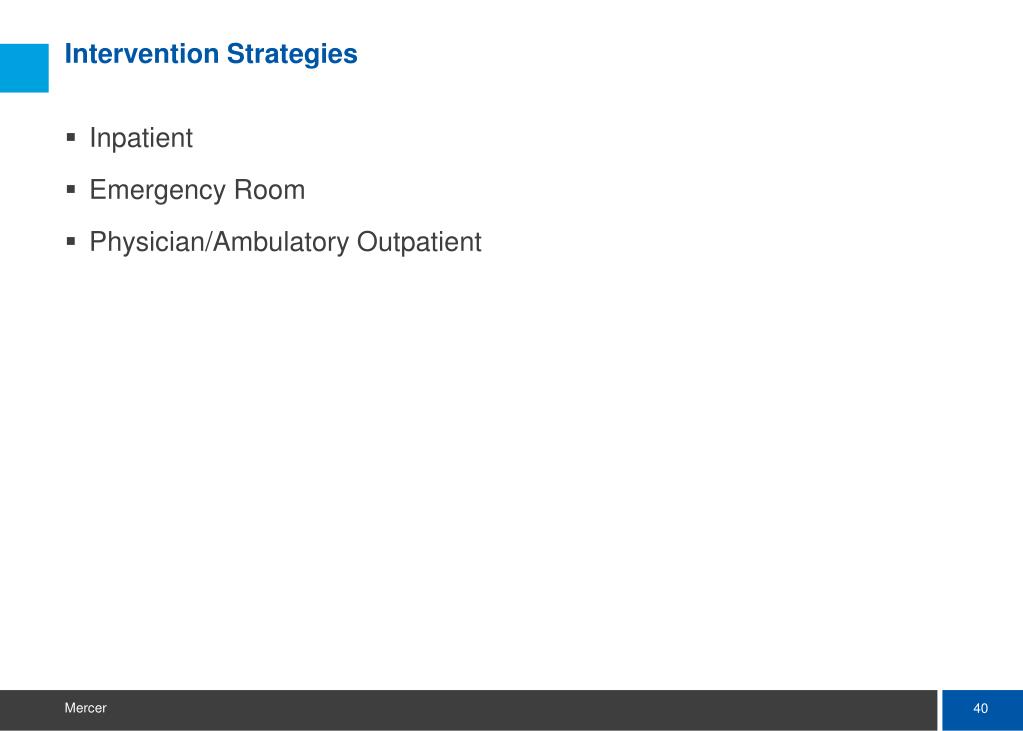Click the dark gray footer bar
1023x731 pixels.
[468, 710]
